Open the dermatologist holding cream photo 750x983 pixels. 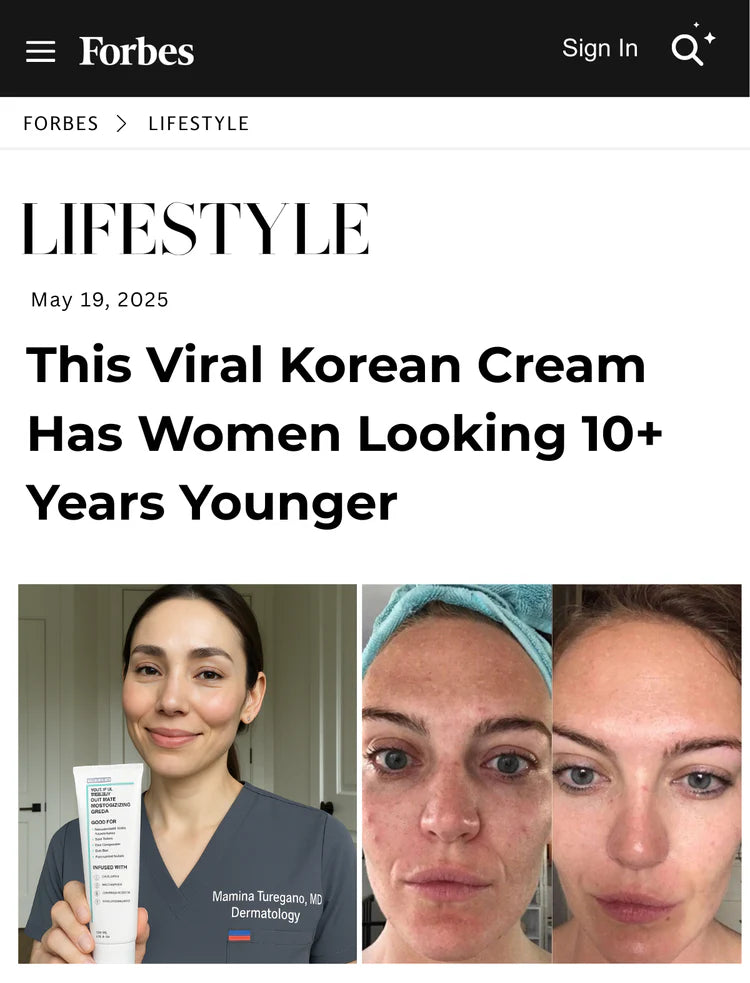(188, 774)
